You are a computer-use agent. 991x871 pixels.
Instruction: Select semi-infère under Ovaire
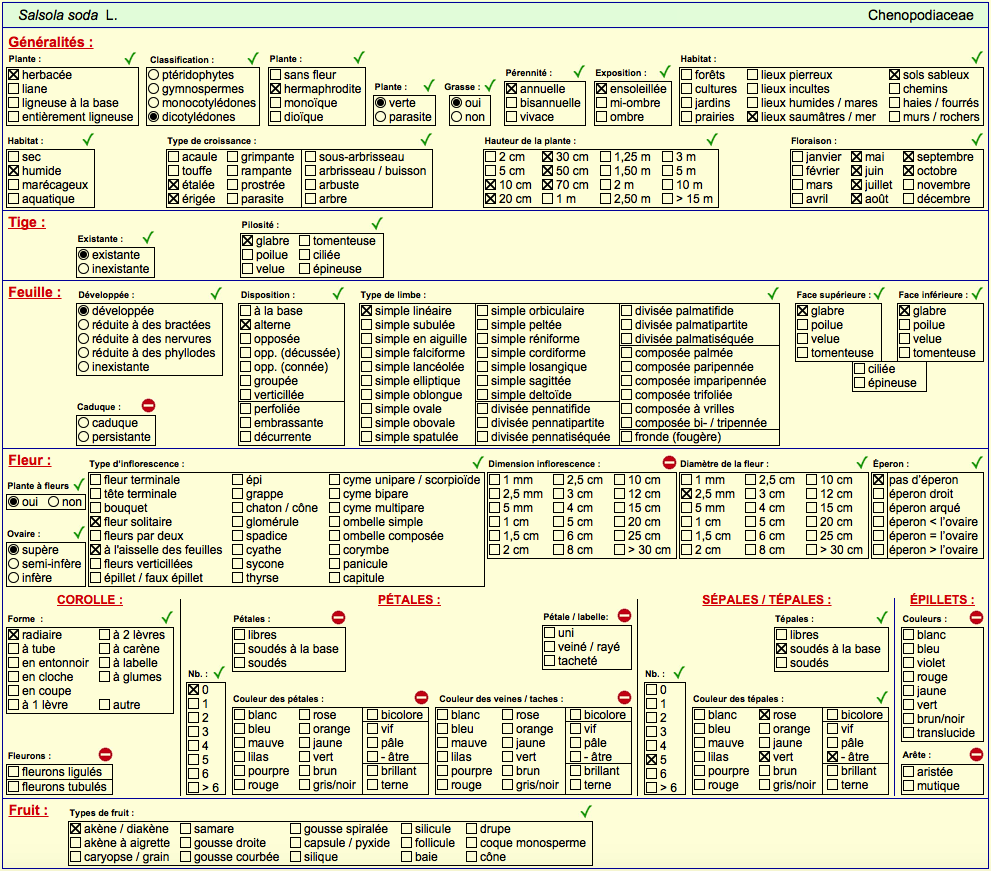pyautogui.click(x=13, y=564)
